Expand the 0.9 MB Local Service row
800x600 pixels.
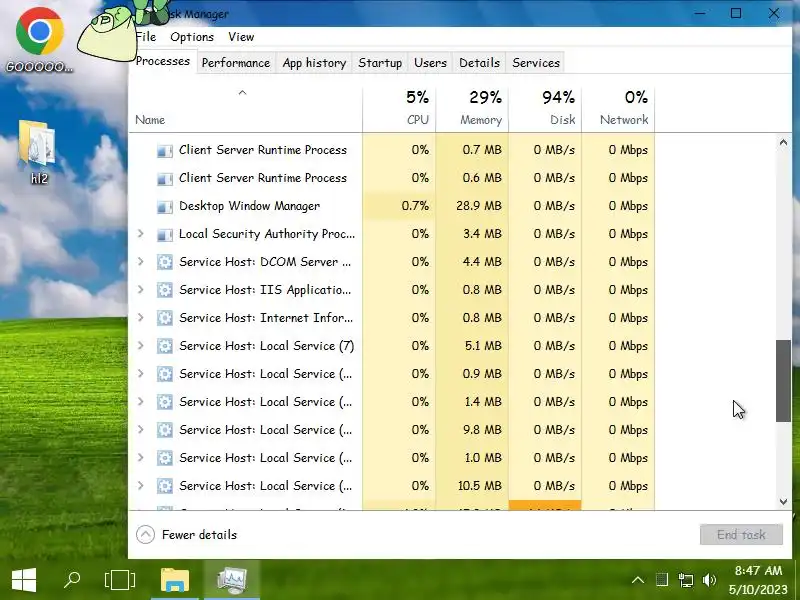tap(141, 374)
